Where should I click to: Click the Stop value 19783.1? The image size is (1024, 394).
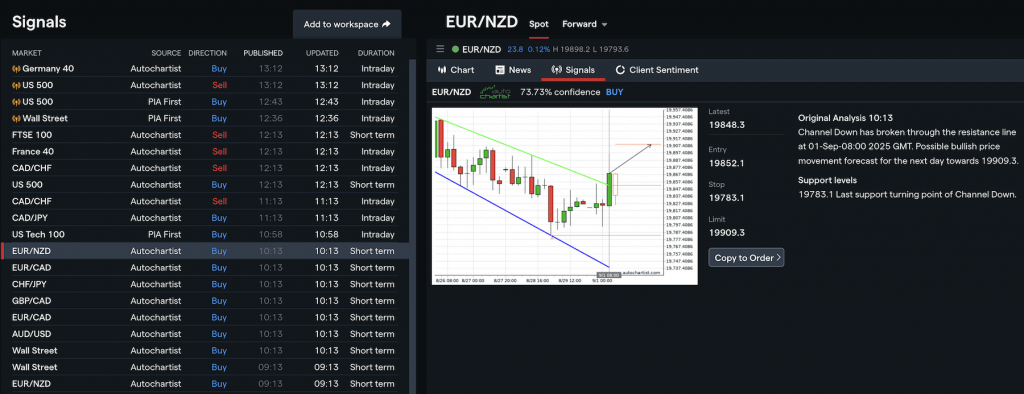pyautogui.click(x=726, y=197)
